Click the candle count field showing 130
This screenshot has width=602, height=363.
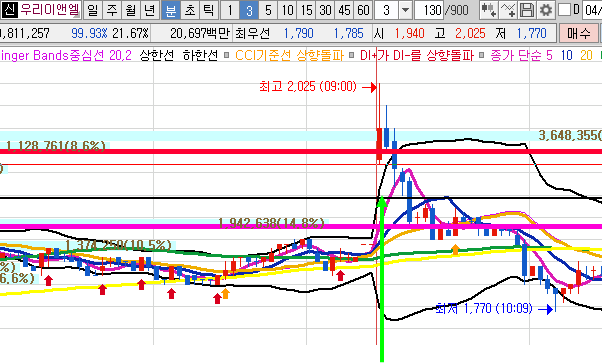(429, 10)
